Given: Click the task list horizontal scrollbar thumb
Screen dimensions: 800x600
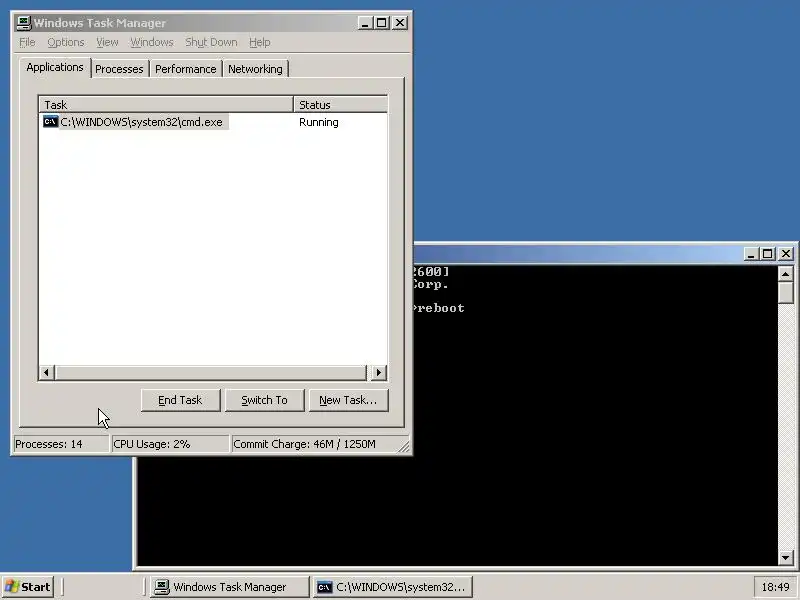Looking at the screenshot, I should click(x=211, y=372).
